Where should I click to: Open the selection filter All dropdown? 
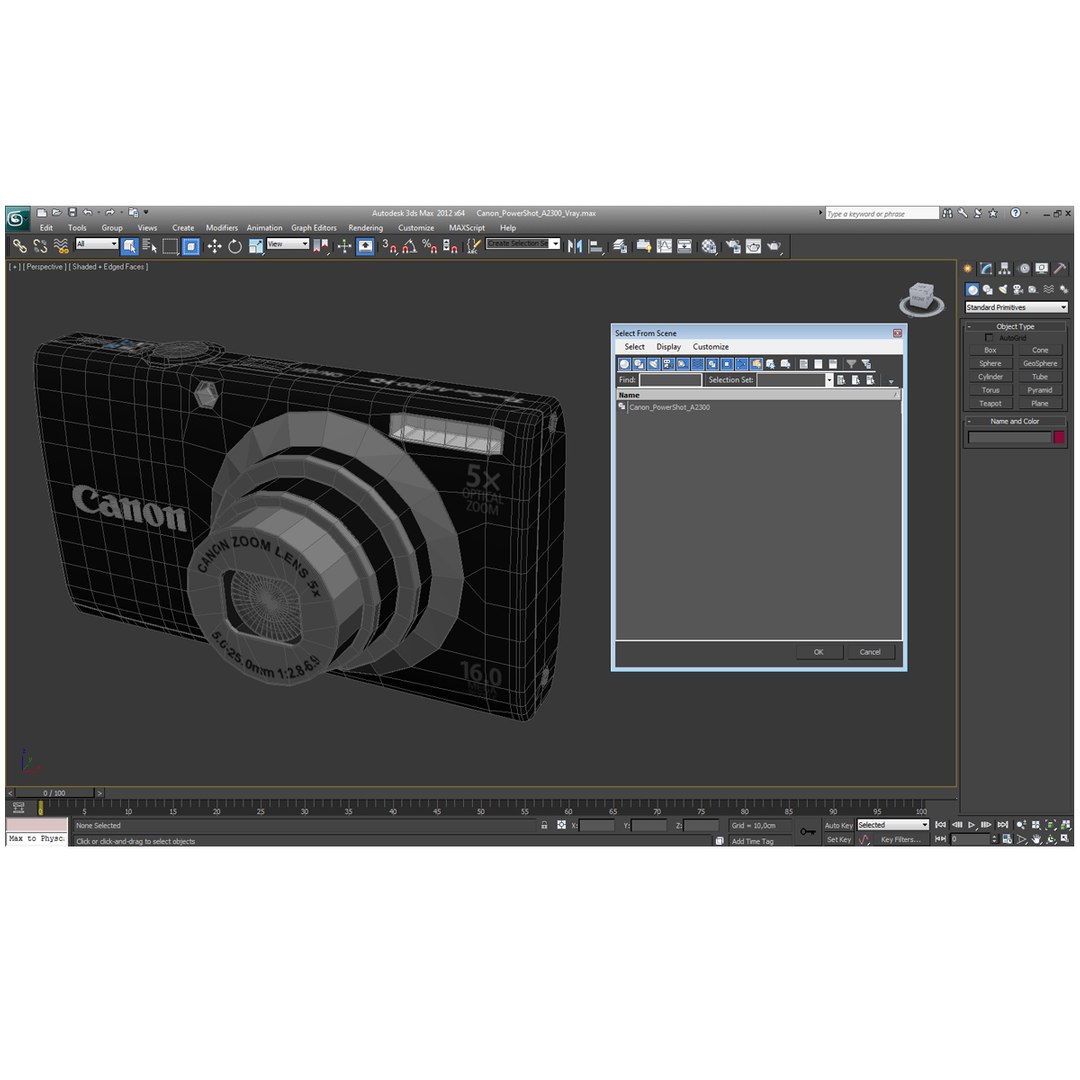pyautogui.click(x=96, y=244)
